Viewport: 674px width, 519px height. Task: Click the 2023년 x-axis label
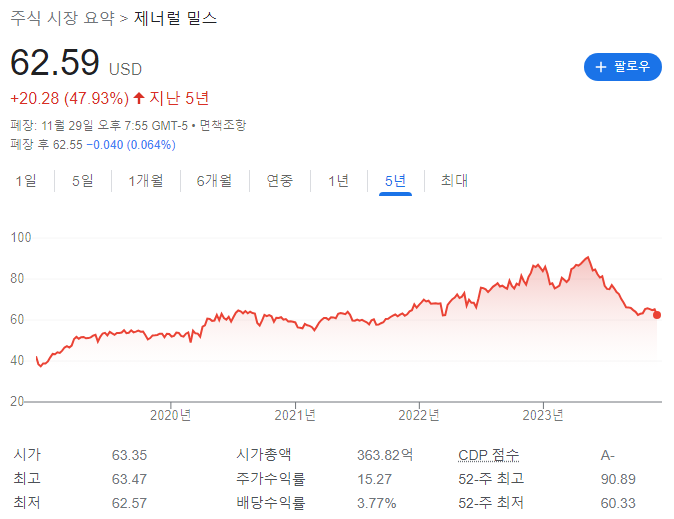tap(543, 415)
